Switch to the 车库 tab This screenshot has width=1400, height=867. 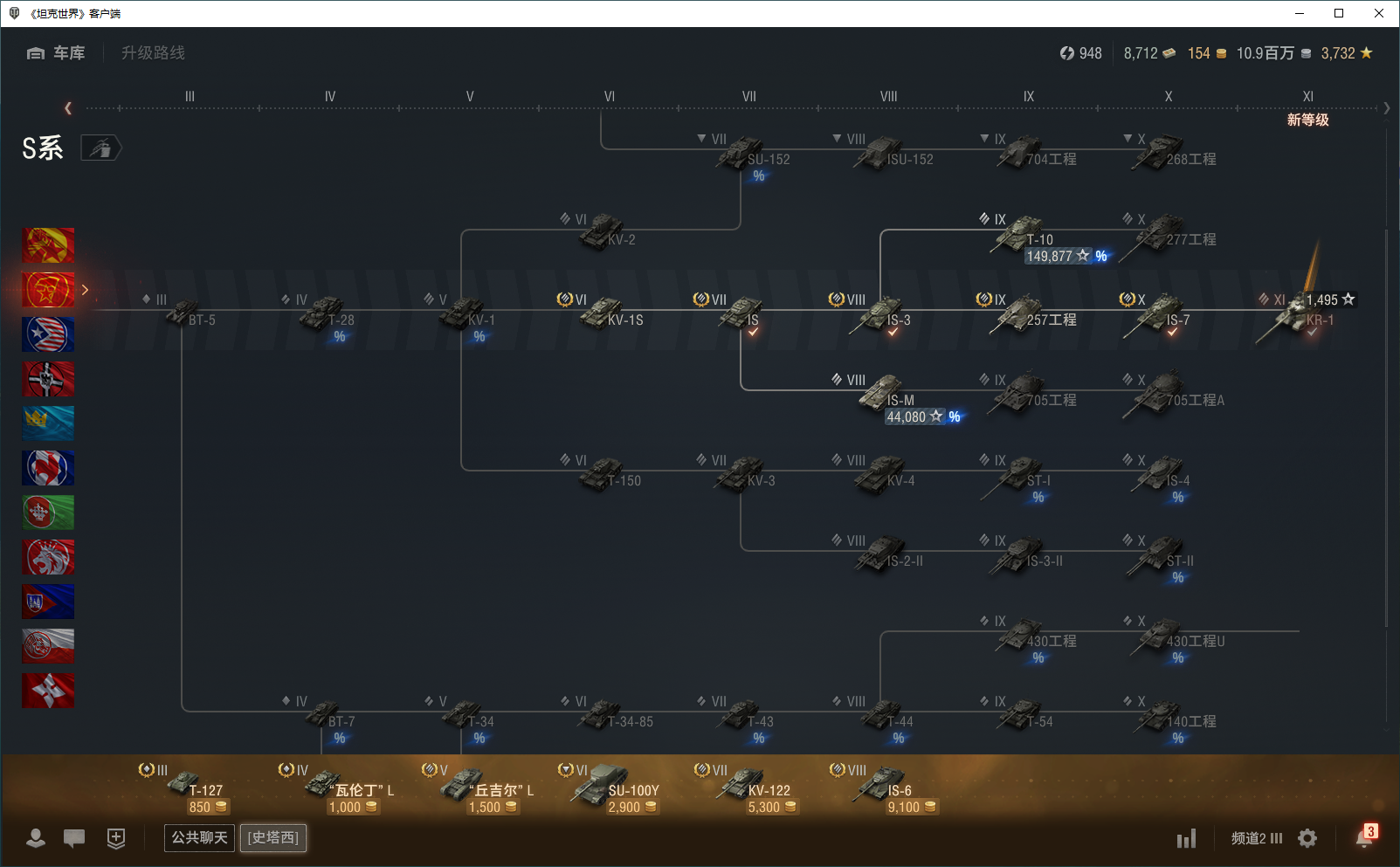58,53
